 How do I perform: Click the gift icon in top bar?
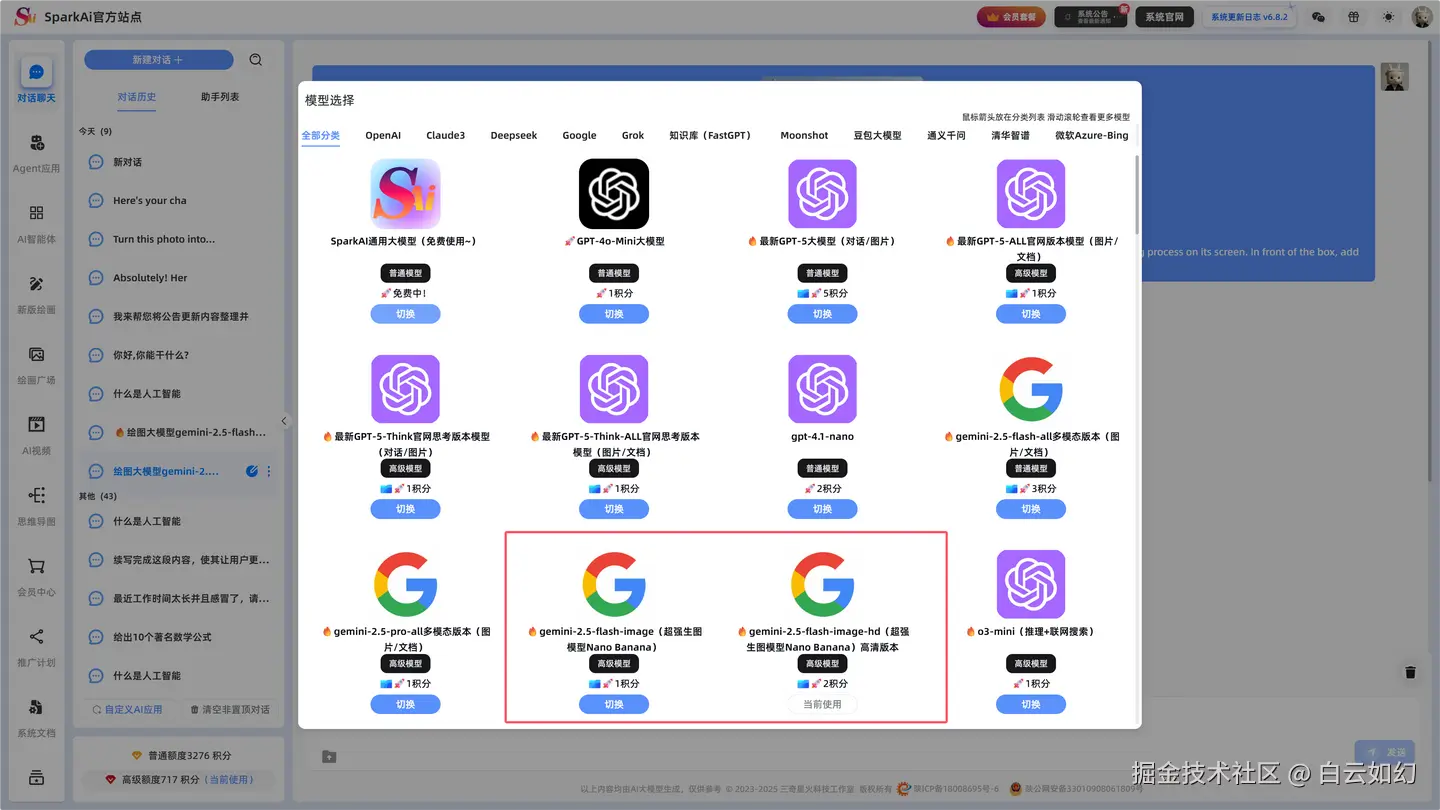click(x=1353, y=17)
